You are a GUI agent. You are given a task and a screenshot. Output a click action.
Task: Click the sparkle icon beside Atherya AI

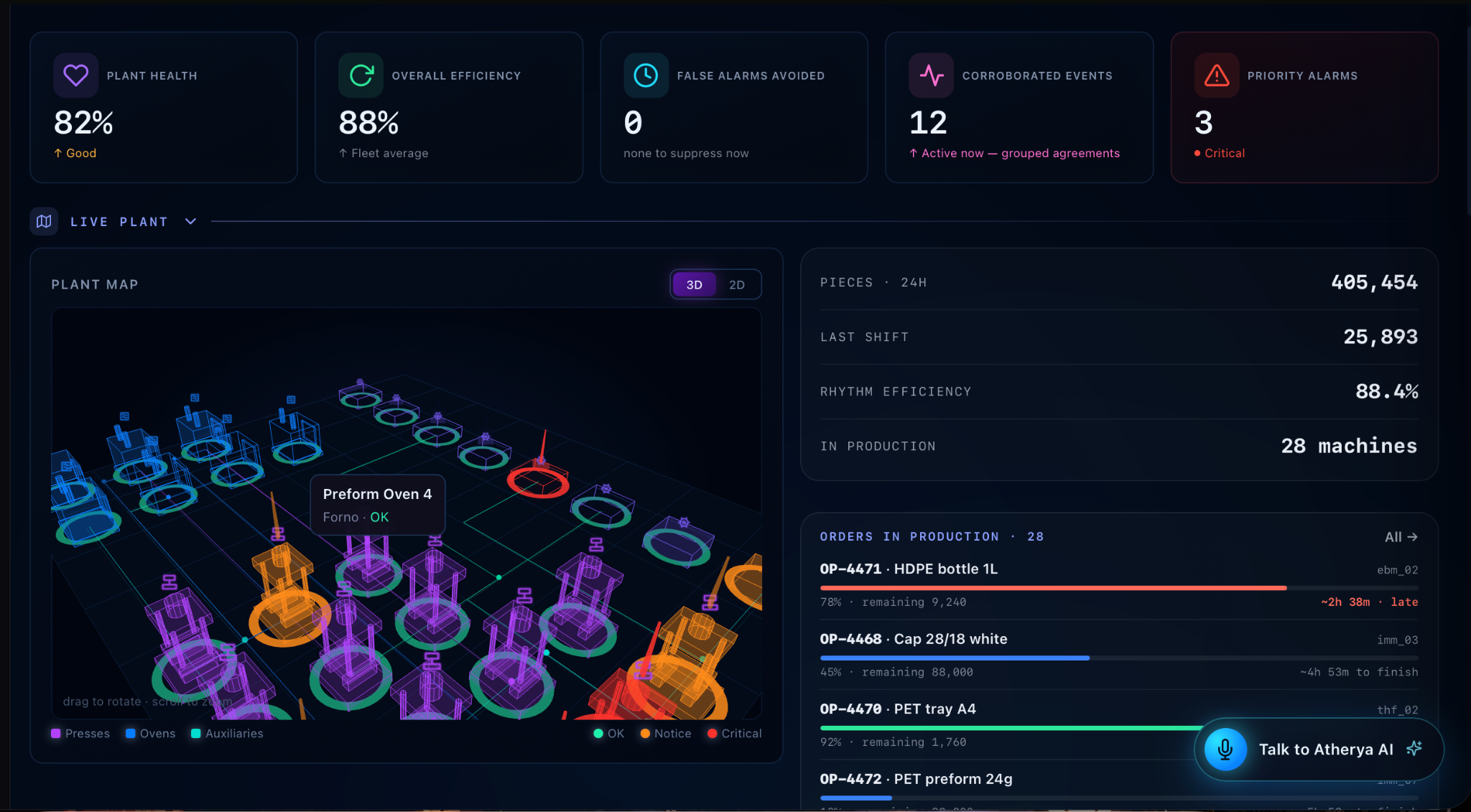pos(1414,749)
